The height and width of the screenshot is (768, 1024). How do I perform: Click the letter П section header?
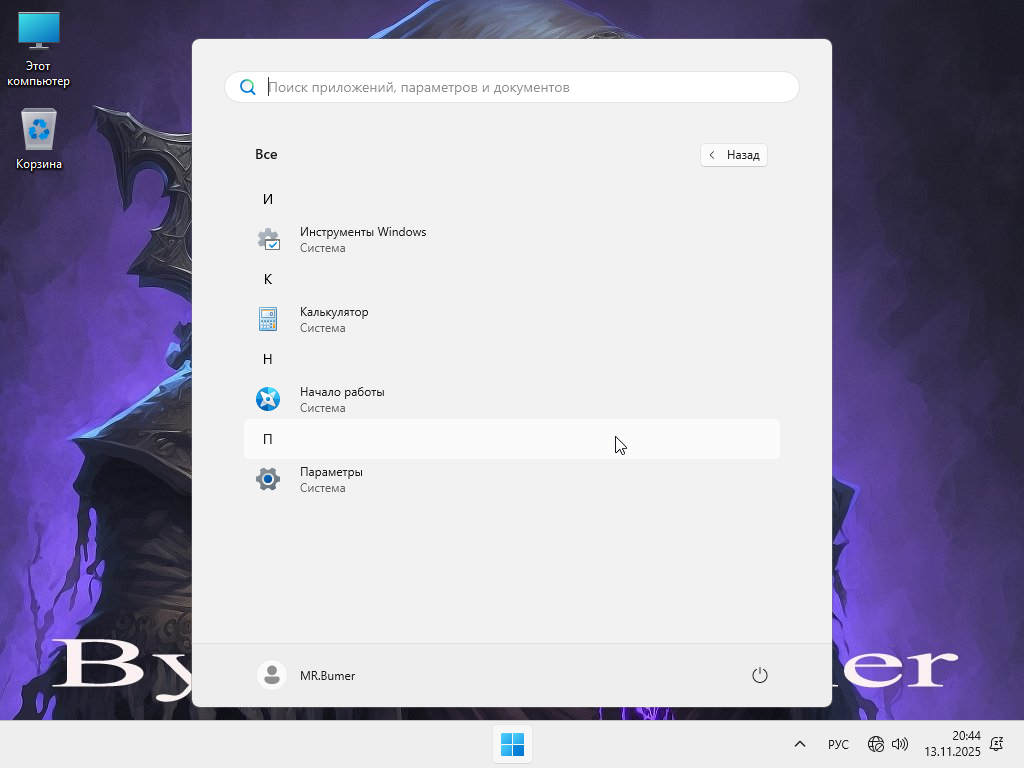[268, 439]
